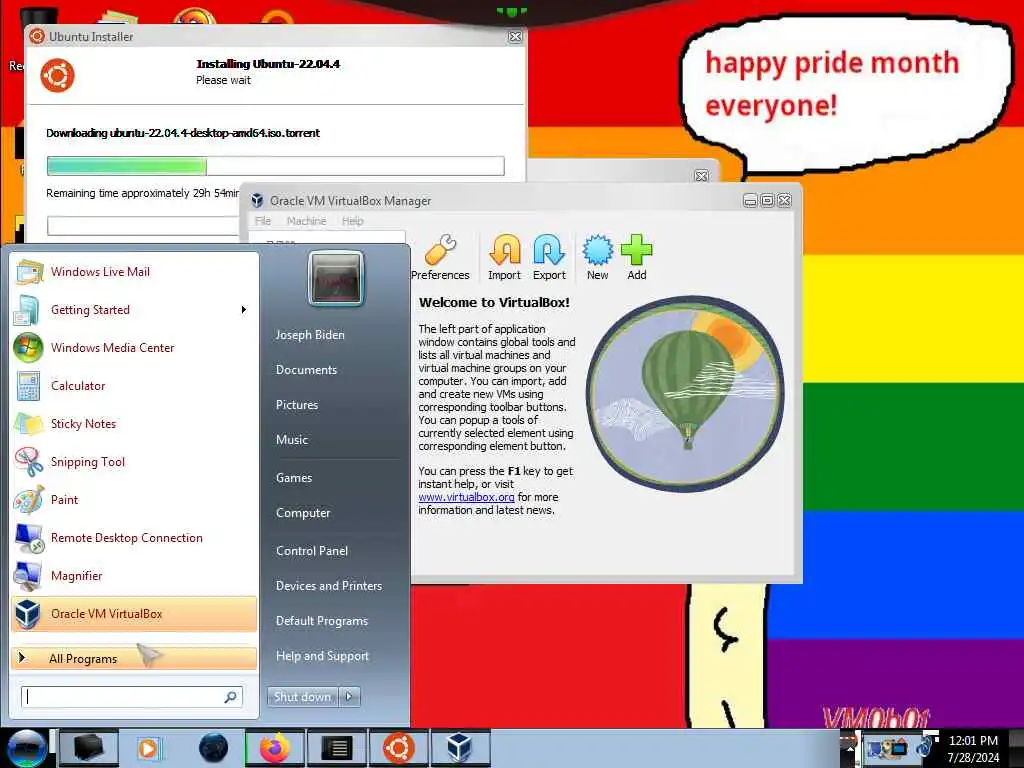
Task: Open Computer from Start menu
Action: point(303,513)
